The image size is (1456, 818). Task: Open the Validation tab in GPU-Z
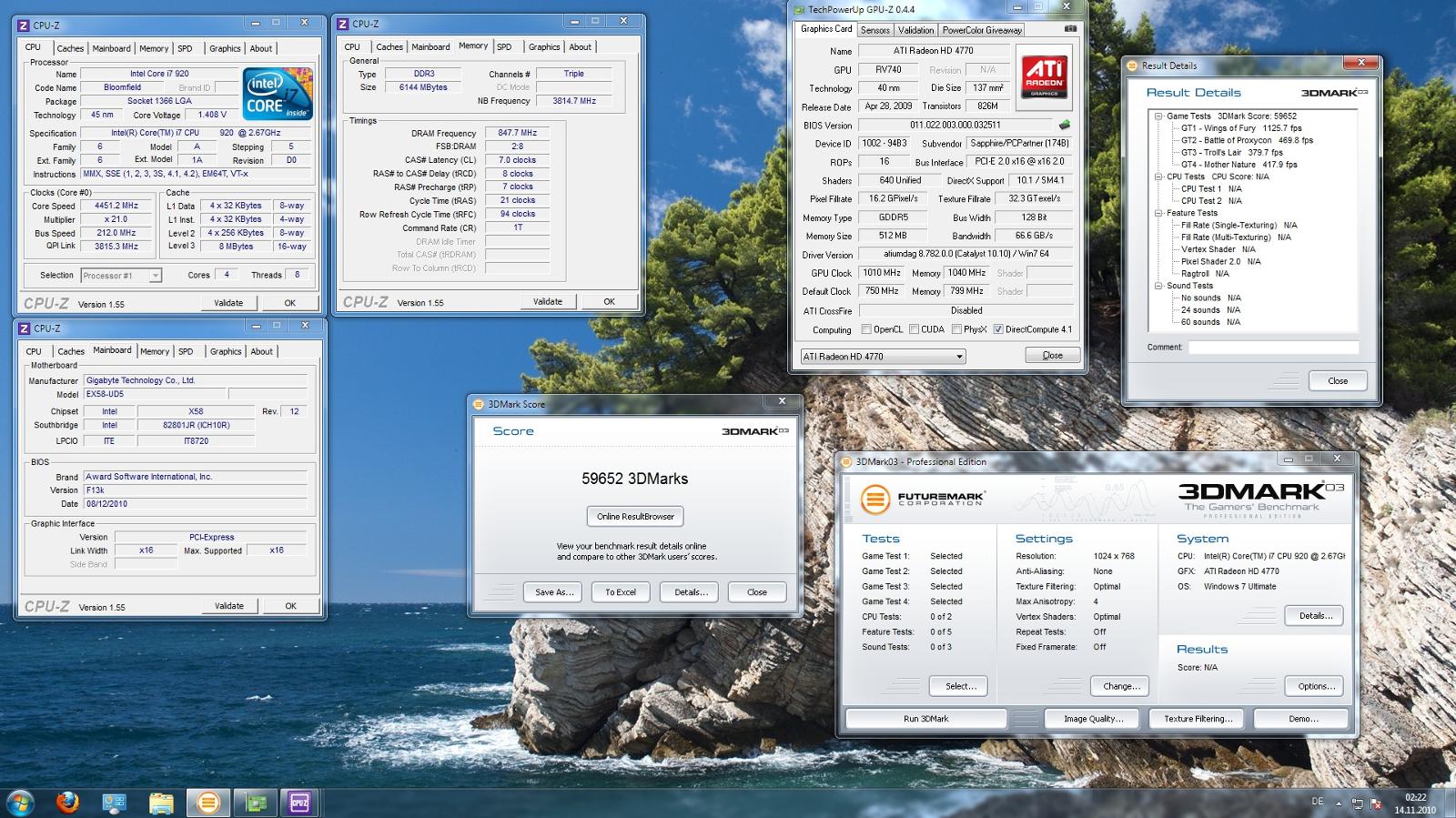[915, 30]
